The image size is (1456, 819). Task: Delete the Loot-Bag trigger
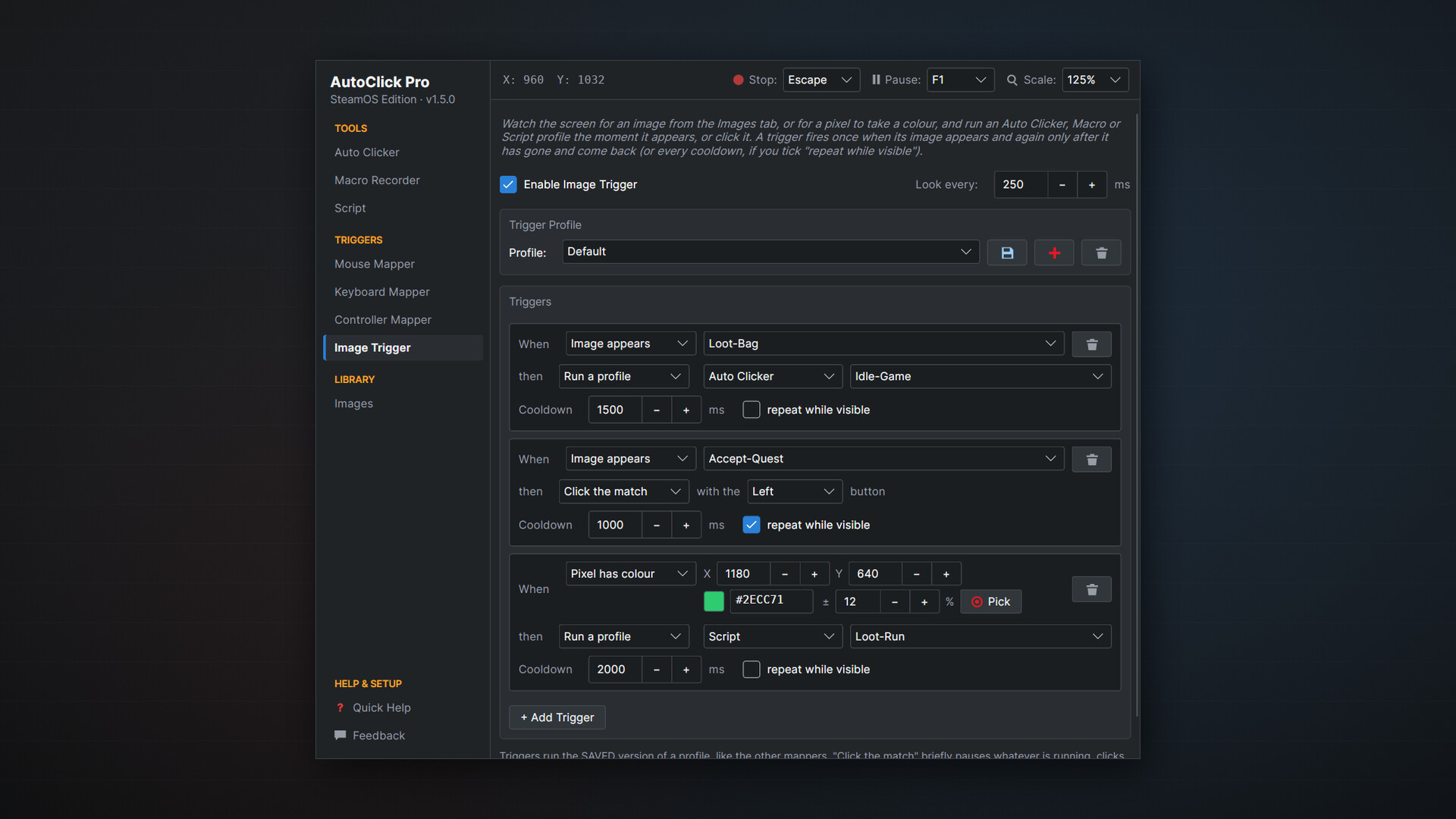tap(1092, 344)
